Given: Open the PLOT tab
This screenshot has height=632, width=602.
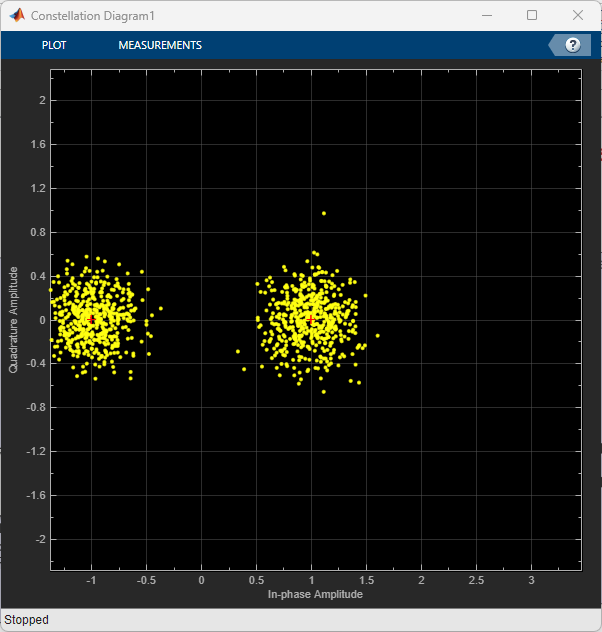Looking at the screenshot, I should (54, 45).
